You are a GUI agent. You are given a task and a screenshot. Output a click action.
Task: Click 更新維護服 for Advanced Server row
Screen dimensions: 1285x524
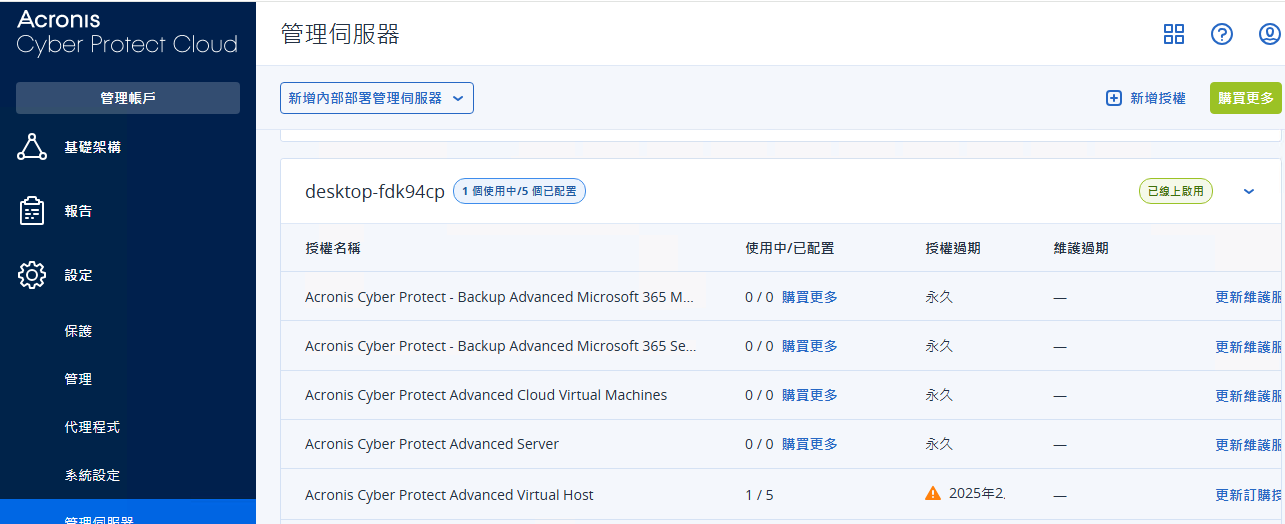pyautogui.click(x=1249, y=444)
